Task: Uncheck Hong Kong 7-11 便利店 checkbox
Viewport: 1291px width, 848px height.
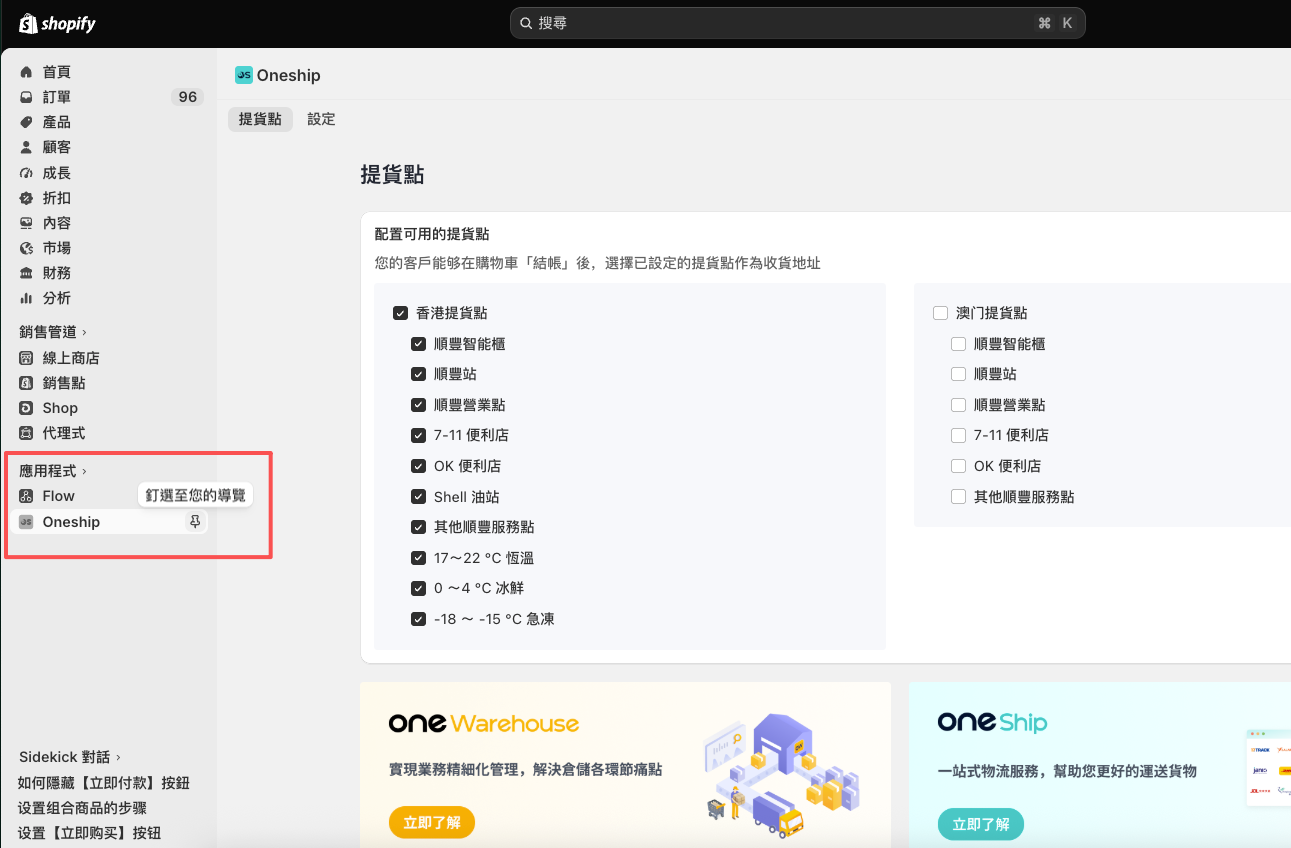Action: 419,435
